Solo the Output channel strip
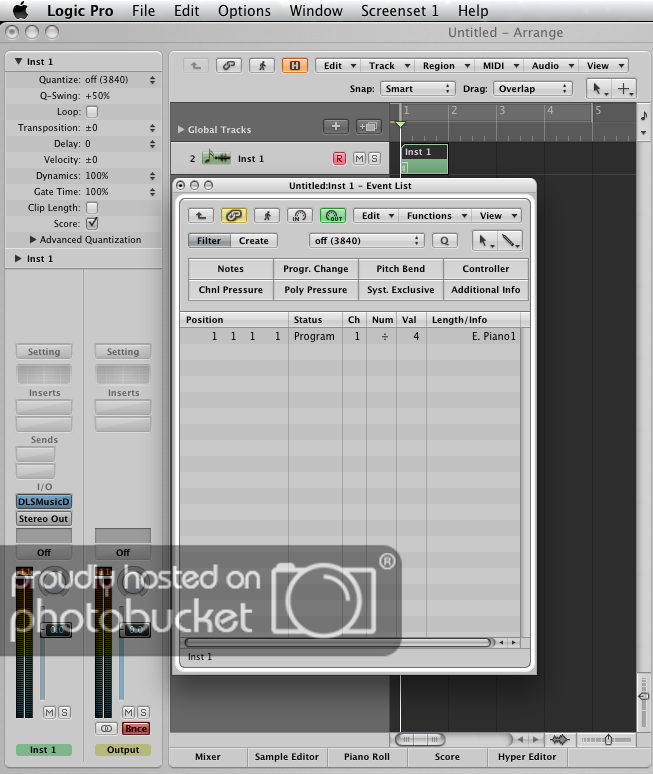This screenshot has height=774, width=653. point(143,712)
